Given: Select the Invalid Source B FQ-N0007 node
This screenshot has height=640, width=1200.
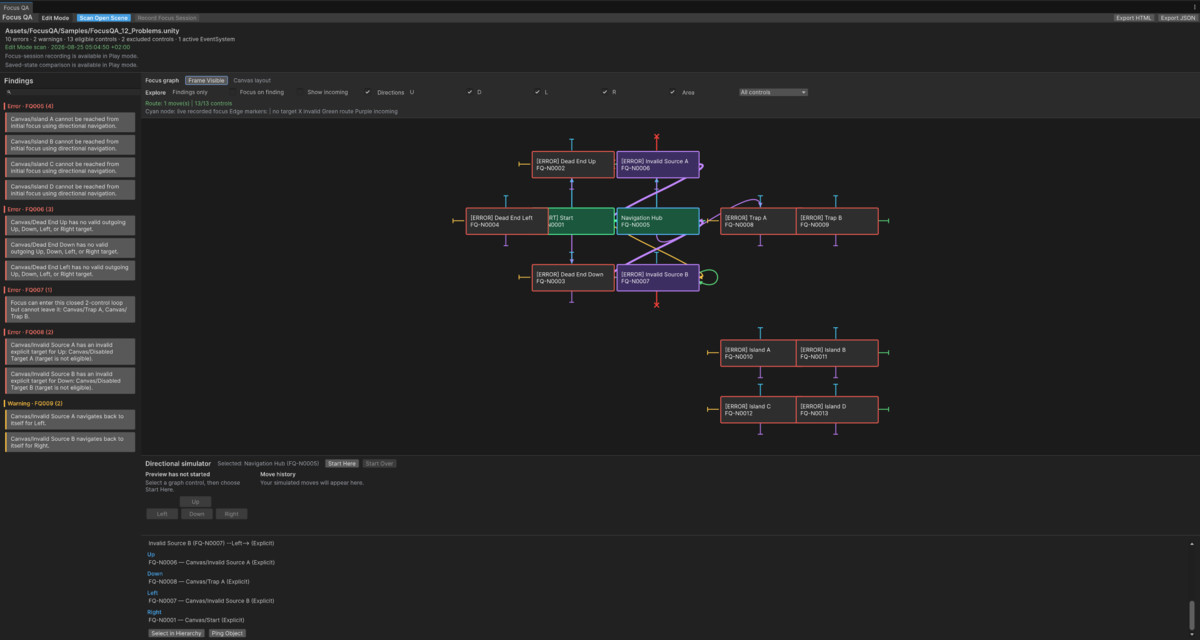Looking at the screenshot, I should (x=657, y=278).
